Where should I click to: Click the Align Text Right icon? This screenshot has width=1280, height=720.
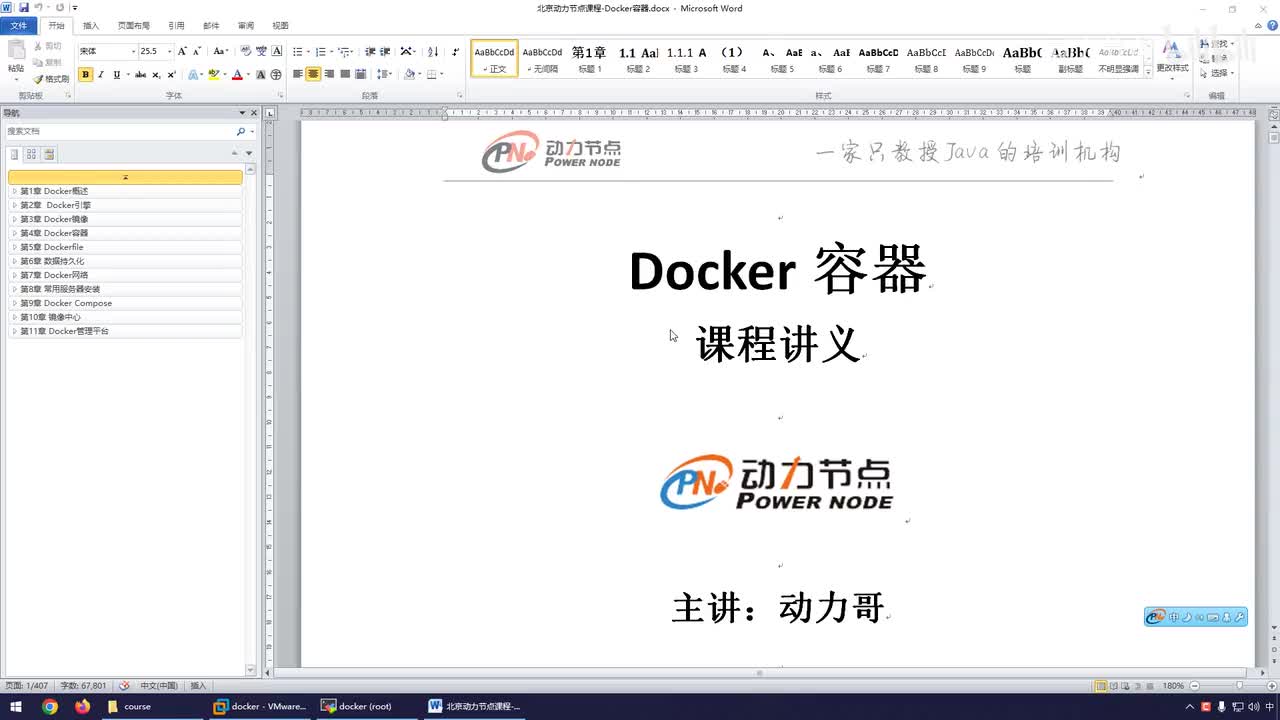tap(329, 75)
